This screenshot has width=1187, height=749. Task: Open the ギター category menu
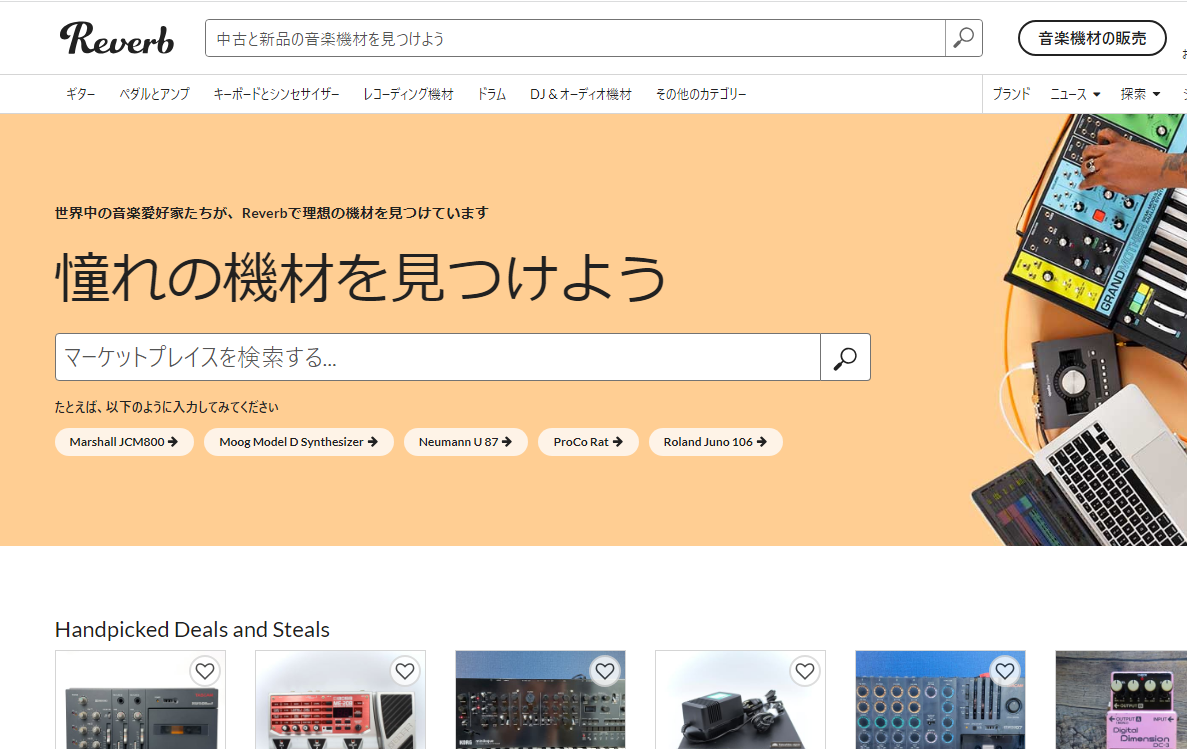[80, 94]
